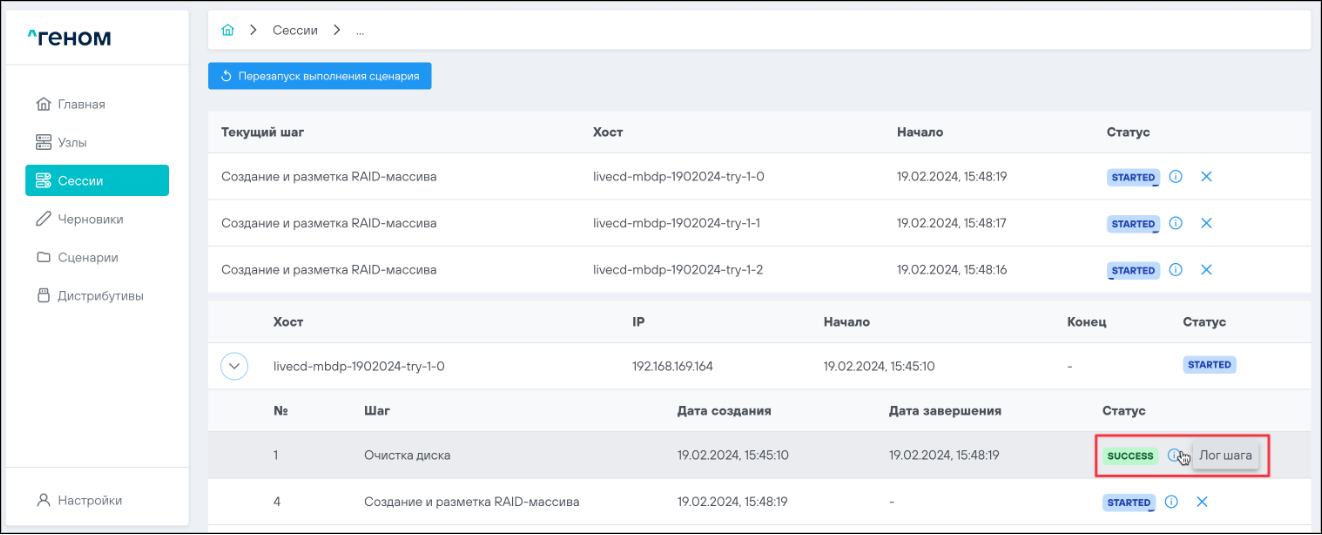Select Сессии in the sidebar
The image size is (1322, 535).
97,181
